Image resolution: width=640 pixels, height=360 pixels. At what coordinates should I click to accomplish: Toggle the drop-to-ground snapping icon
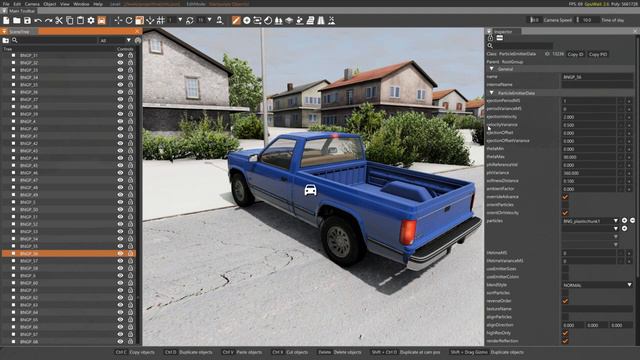(x=150, y=20)
